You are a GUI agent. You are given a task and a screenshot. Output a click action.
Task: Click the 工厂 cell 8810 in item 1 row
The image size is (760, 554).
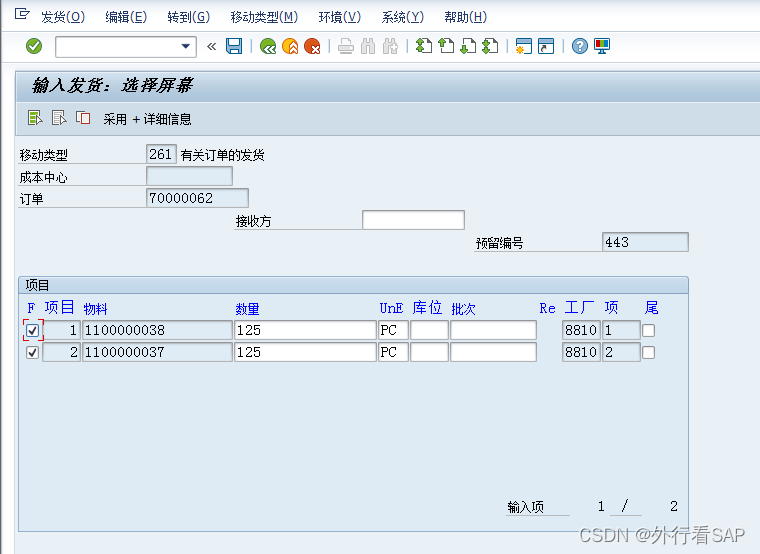582,330
